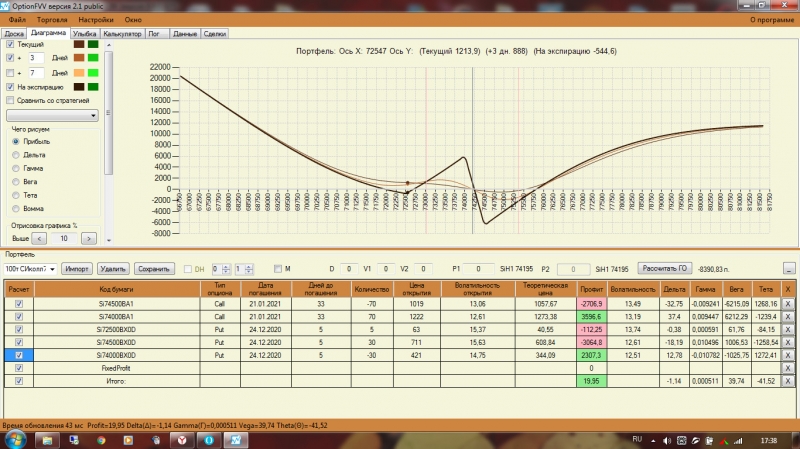The height and width of the screenshot is (449, 800).
Task: Click the X button on the Итого row
Action: (x=787, y=381)
